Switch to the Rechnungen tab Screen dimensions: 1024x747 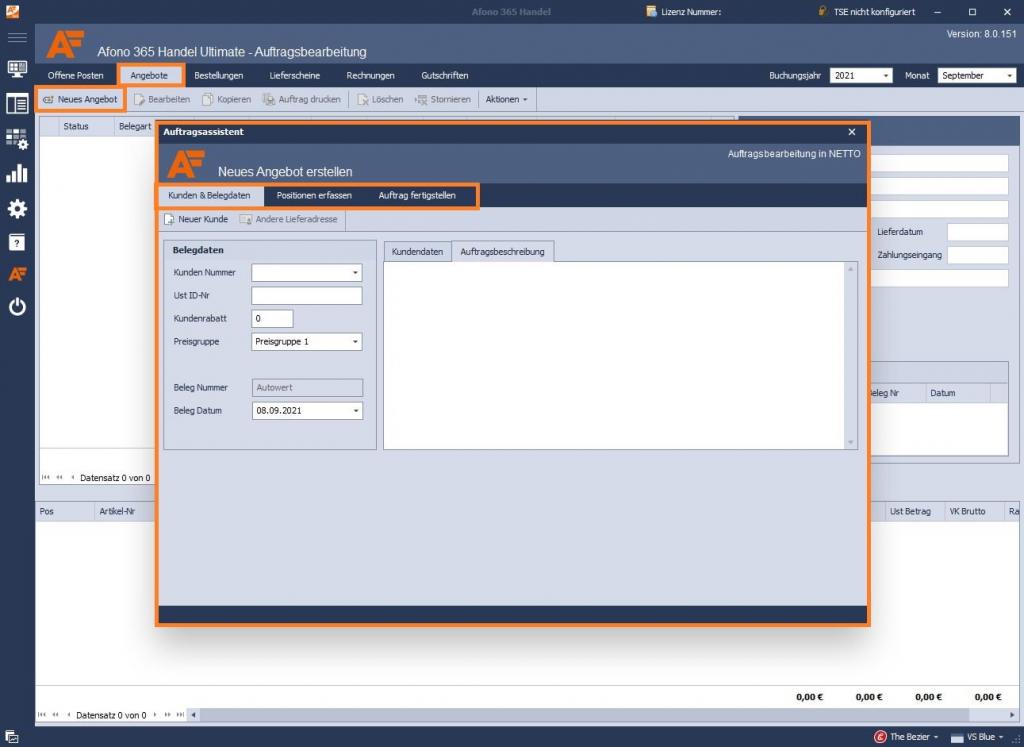[x=370, y=76]
